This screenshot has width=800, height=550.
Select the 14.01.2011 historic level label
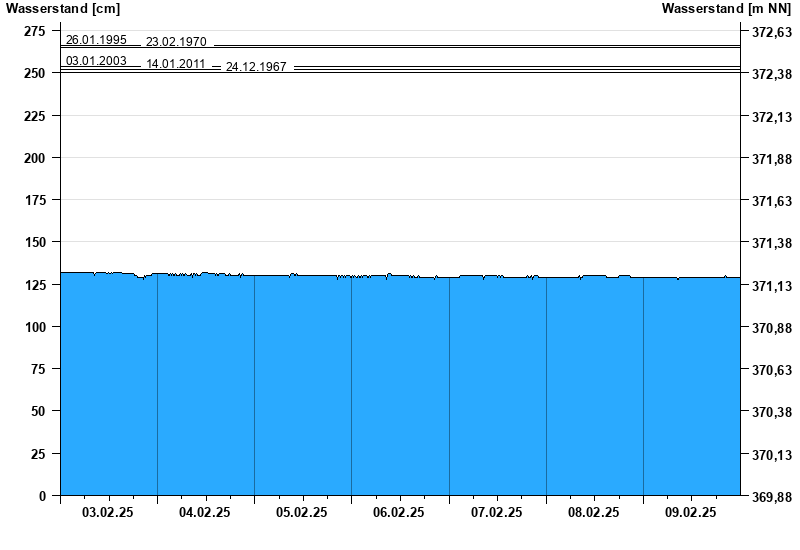(x=176, y=64)
